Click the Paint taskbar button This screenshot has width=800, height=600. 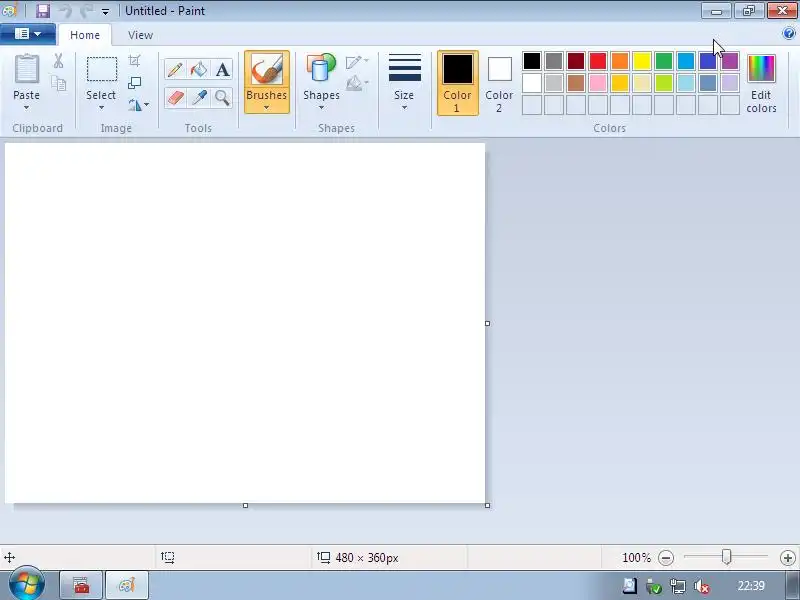coord(127,585)
